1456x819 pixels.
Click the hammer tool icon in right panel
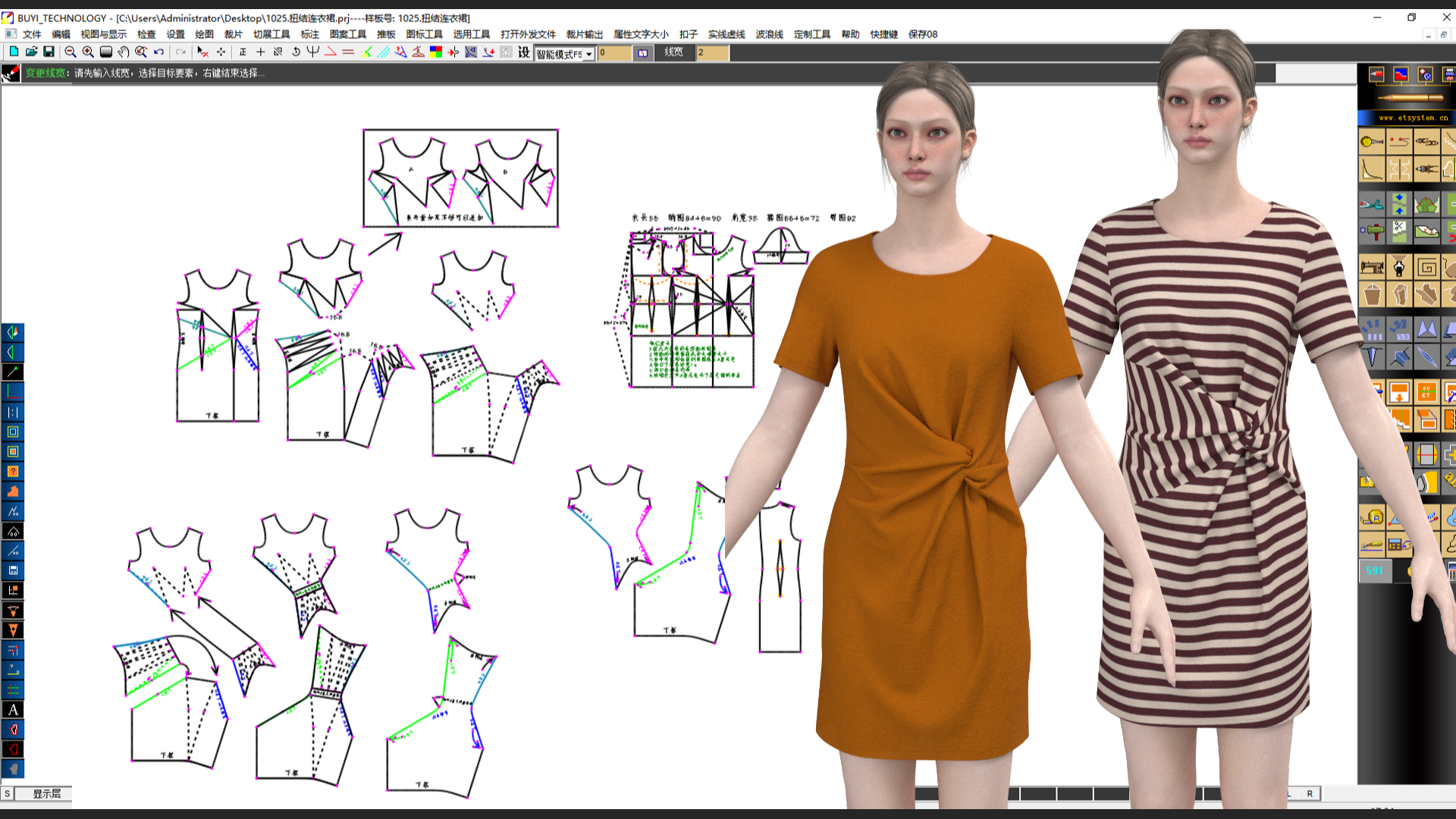[1372, 231]
